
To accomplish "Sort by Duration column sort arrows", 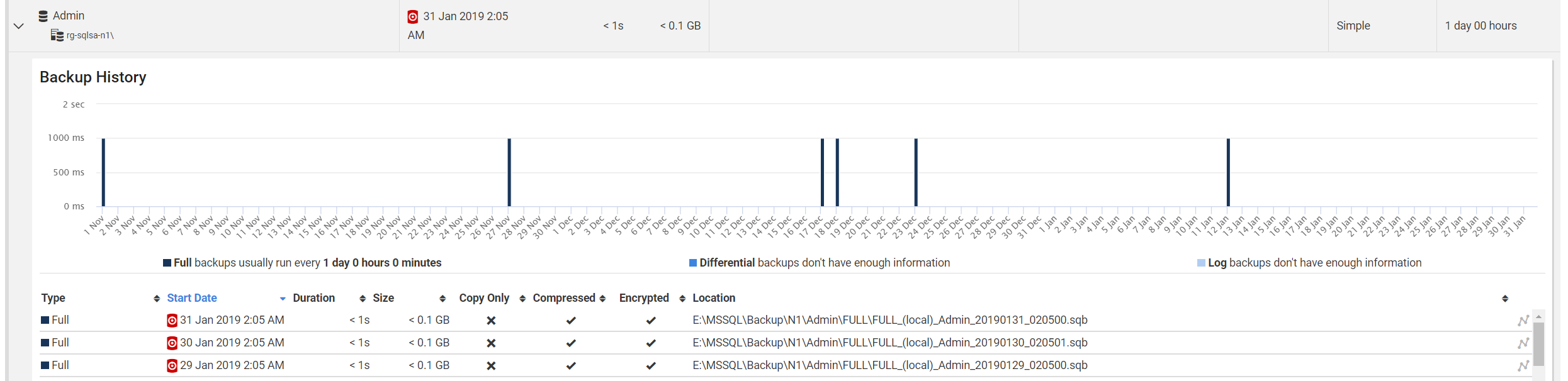I will pyautogui.click(x=363, y=299).
